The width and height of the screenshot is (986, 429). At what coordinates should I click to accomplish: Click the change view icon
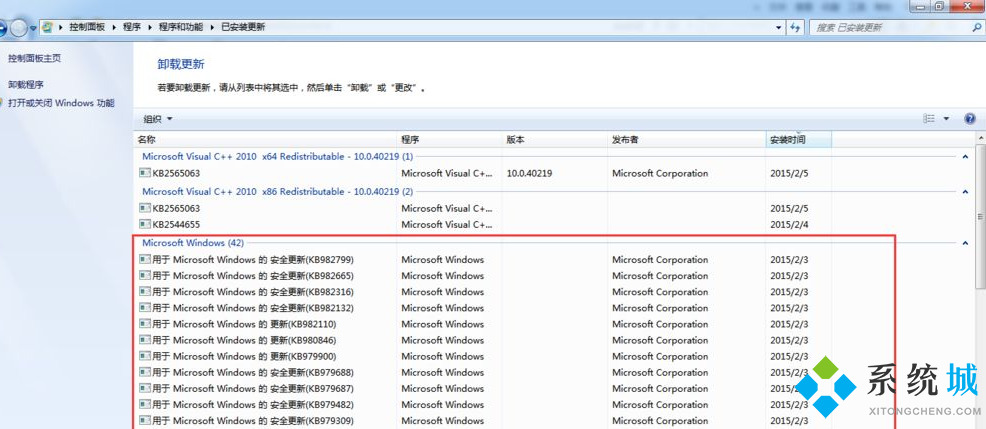(x=928, y=118)
